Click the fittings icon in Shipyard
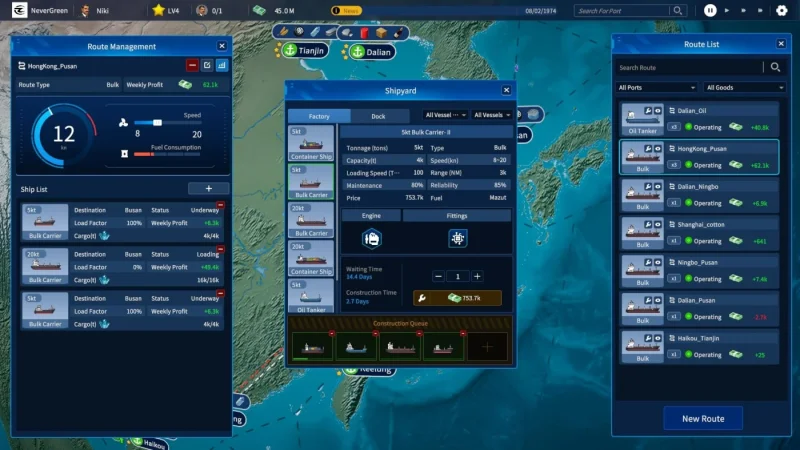 pos(458,238)
